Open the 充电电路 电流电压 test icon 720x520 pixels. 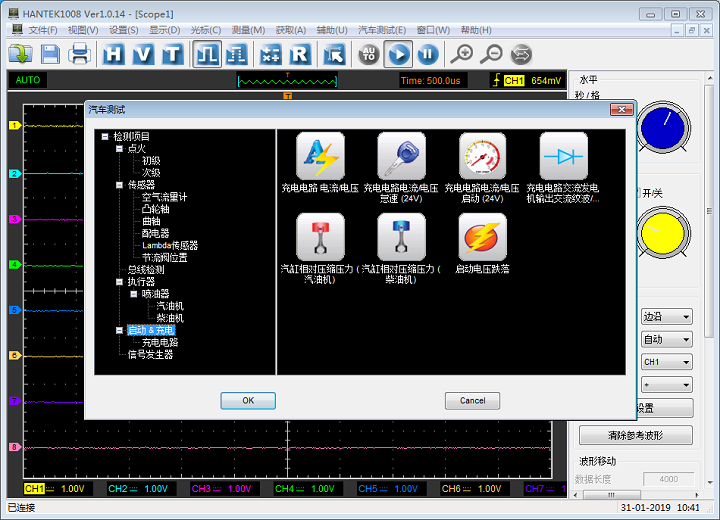click(x=320, y=157)
